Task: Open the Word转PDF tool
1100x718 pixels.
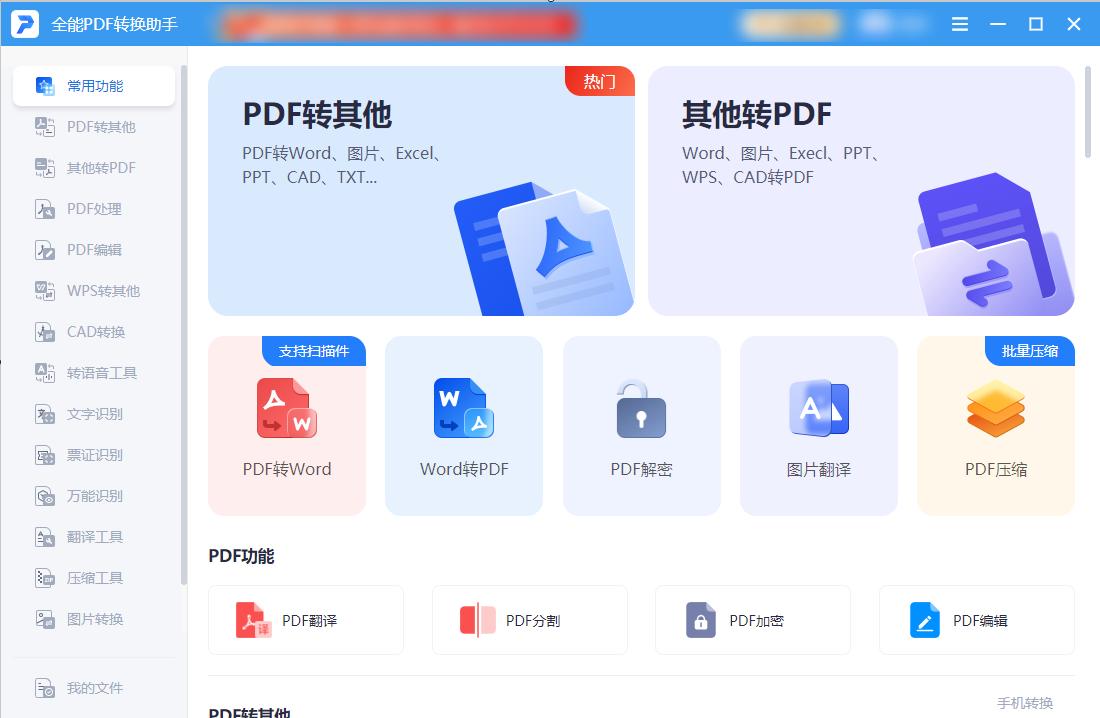Action: click(463, 425)
